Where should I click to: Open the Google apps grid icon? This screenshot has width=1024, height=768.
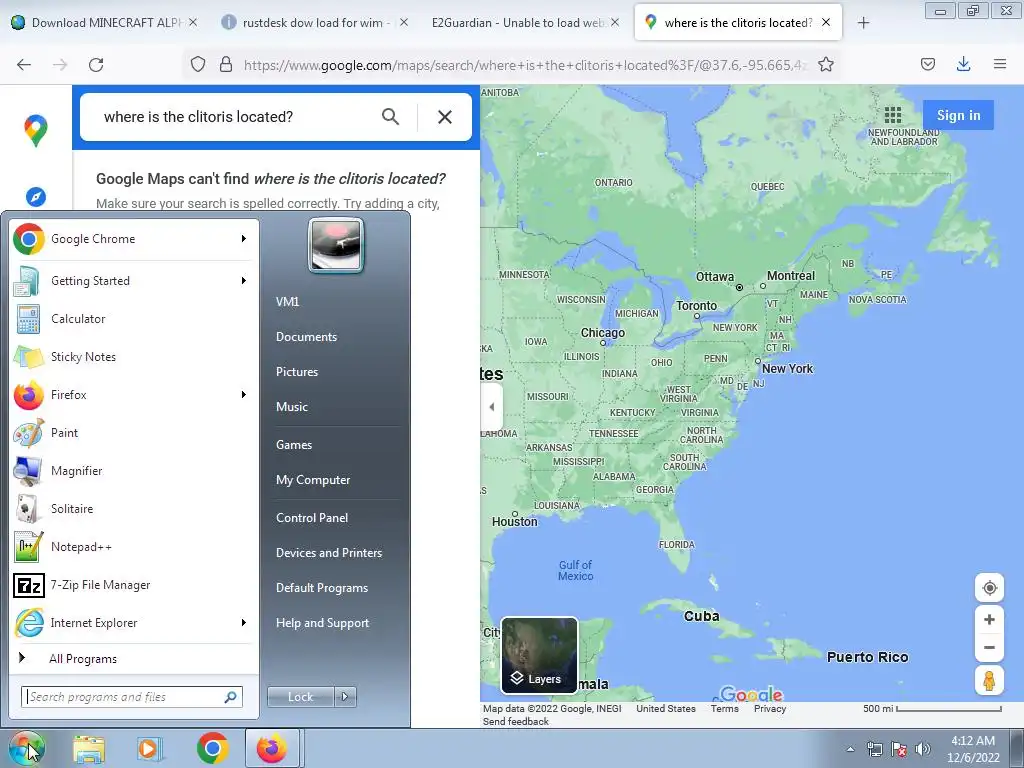[893, 116]
